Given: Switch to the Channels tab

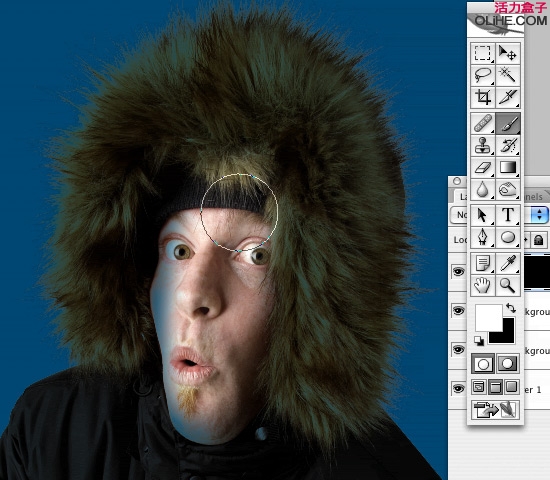Looking at the screenshot, I should tap(534, 196).
